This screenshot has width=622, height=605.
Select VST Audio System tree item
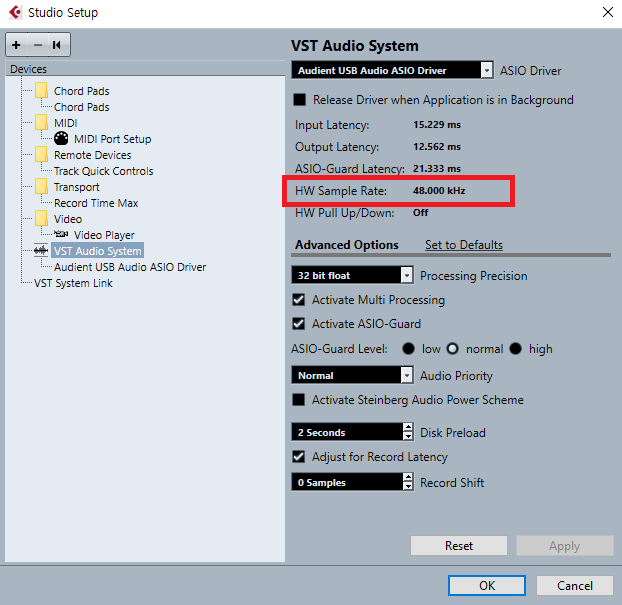(x=98, y=251)
